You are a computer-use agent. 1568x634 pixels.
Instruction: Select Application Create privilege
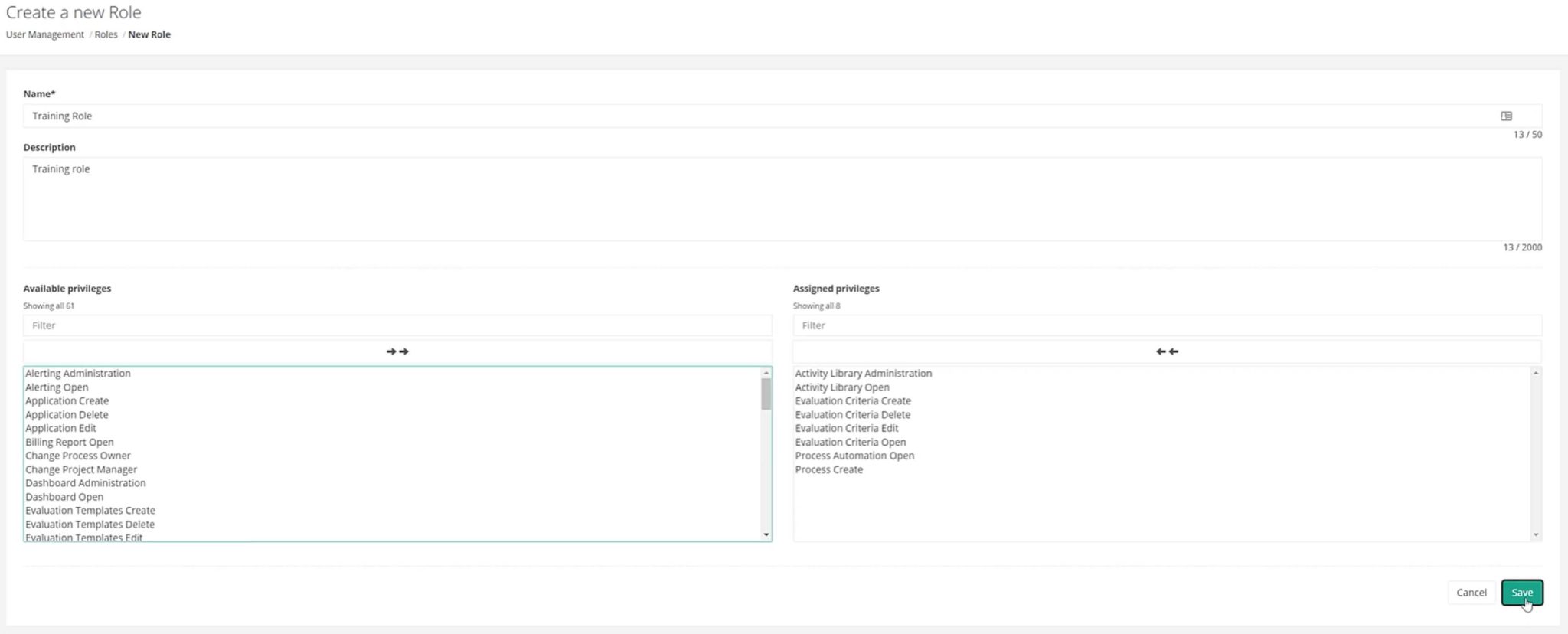click(67, 401)
